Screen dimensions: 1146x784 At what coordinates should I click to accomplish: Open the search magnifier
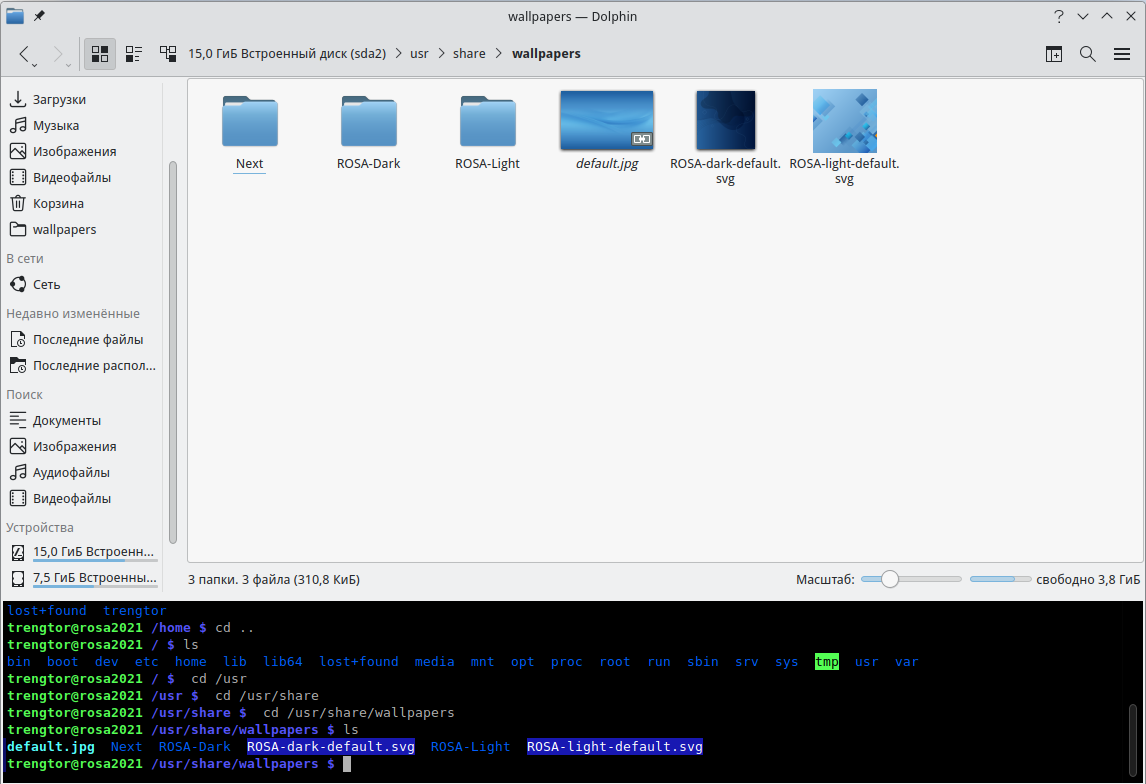point(1088,53)
